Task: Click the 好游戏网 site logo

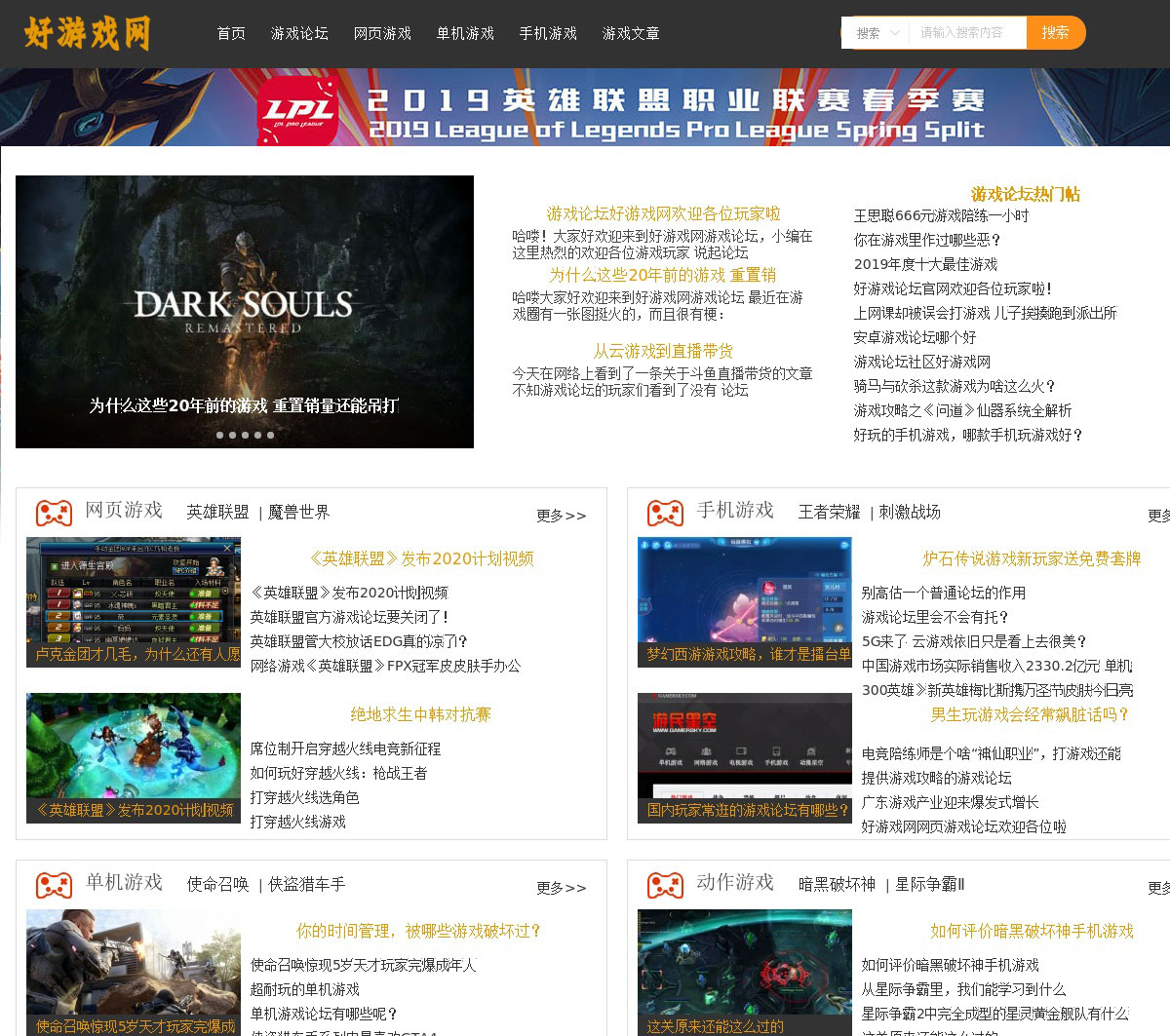Action: click(x=88, y=33)
